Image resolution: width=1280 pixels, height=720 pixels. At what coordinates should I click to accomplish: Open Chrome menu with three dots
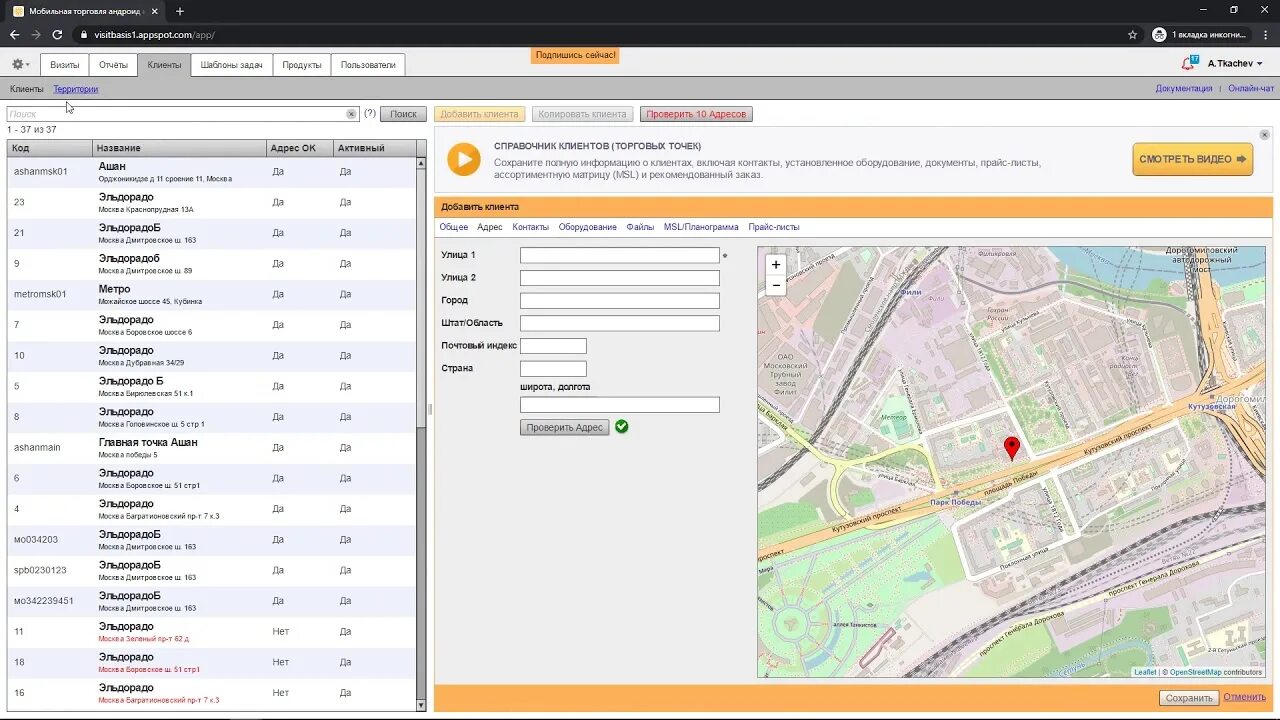point(1265,34)
